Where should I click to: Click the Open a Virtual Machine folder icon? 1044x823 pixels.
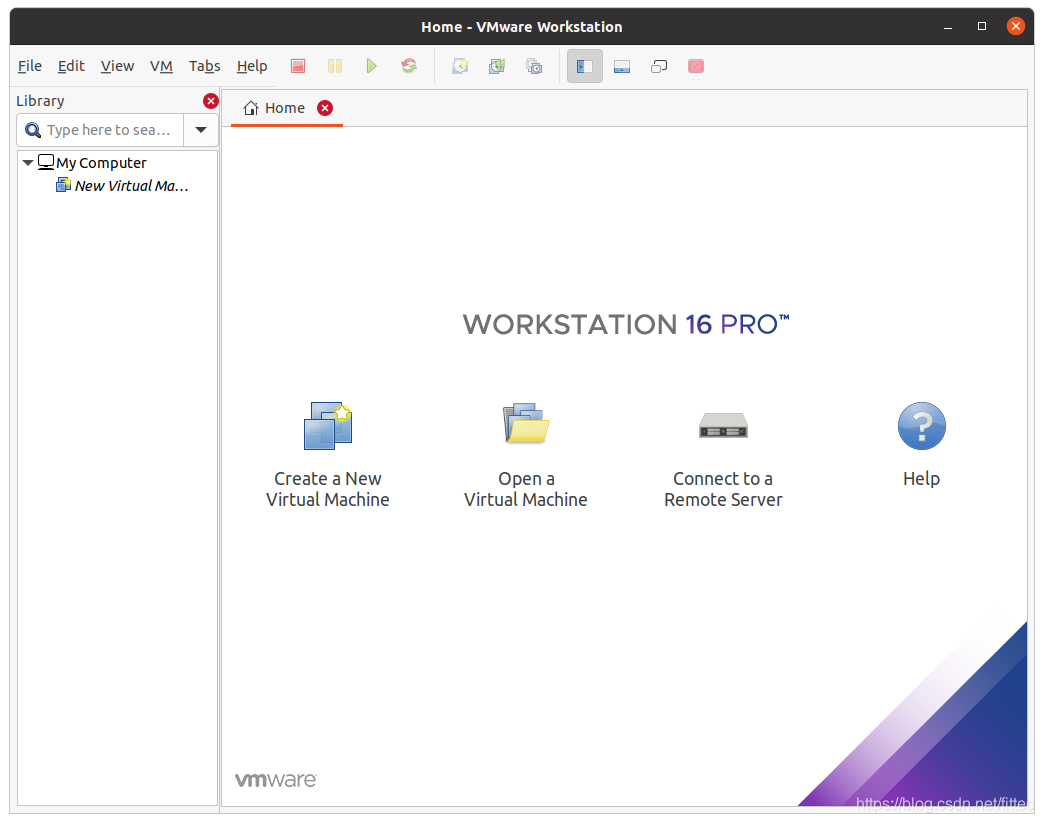coord(525,423)
